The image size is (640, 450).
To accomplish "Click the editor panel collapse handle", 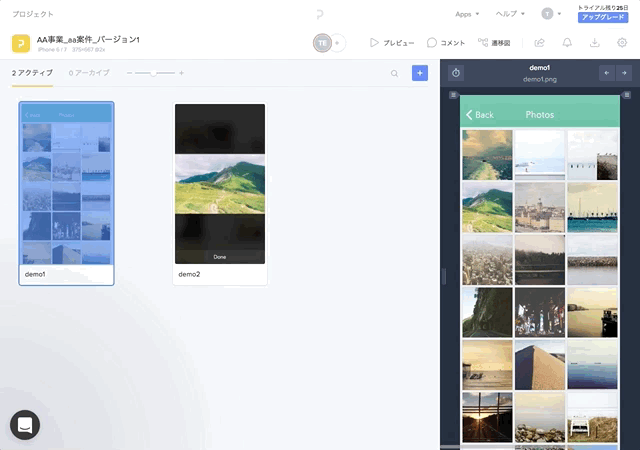I will (x=444, y=276).
